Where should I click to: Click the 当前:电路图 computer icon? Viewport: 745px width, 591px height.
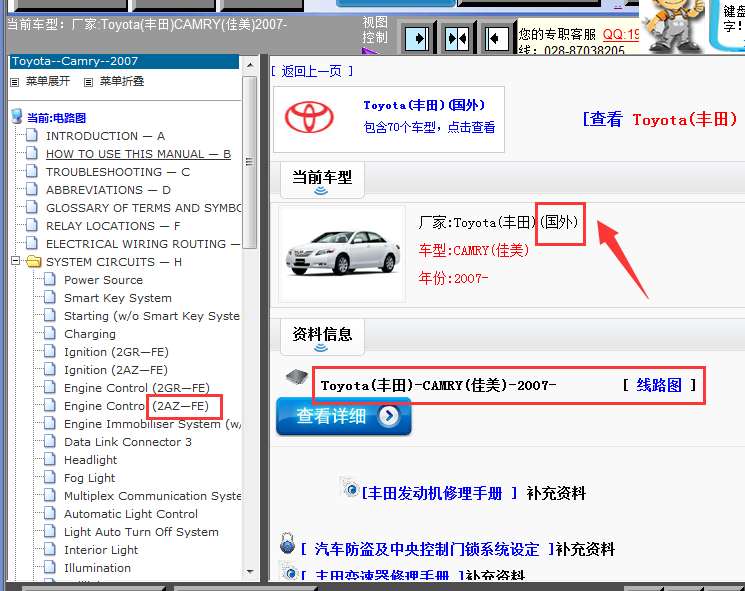coord(17,116)
